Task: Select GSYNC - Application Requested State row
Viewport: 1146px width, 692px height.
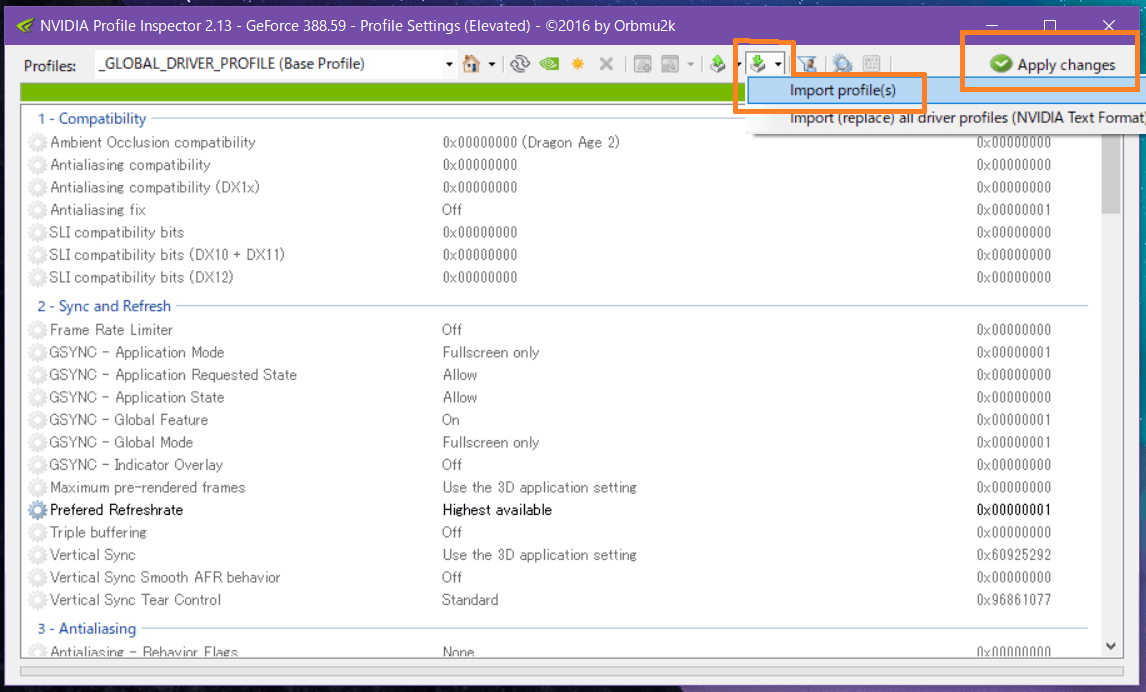Action: [555, 375]
